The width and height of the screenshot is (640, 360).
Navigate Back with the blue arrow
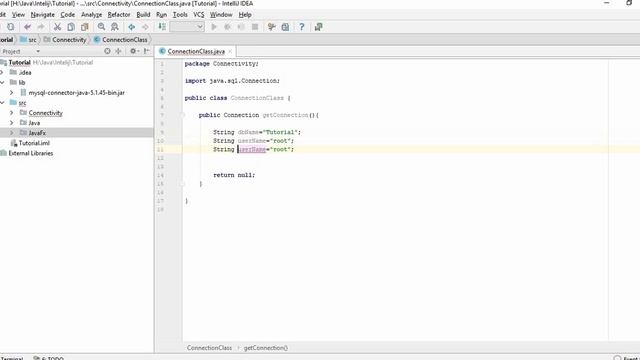pyautogui.click(x=131, y=27)
